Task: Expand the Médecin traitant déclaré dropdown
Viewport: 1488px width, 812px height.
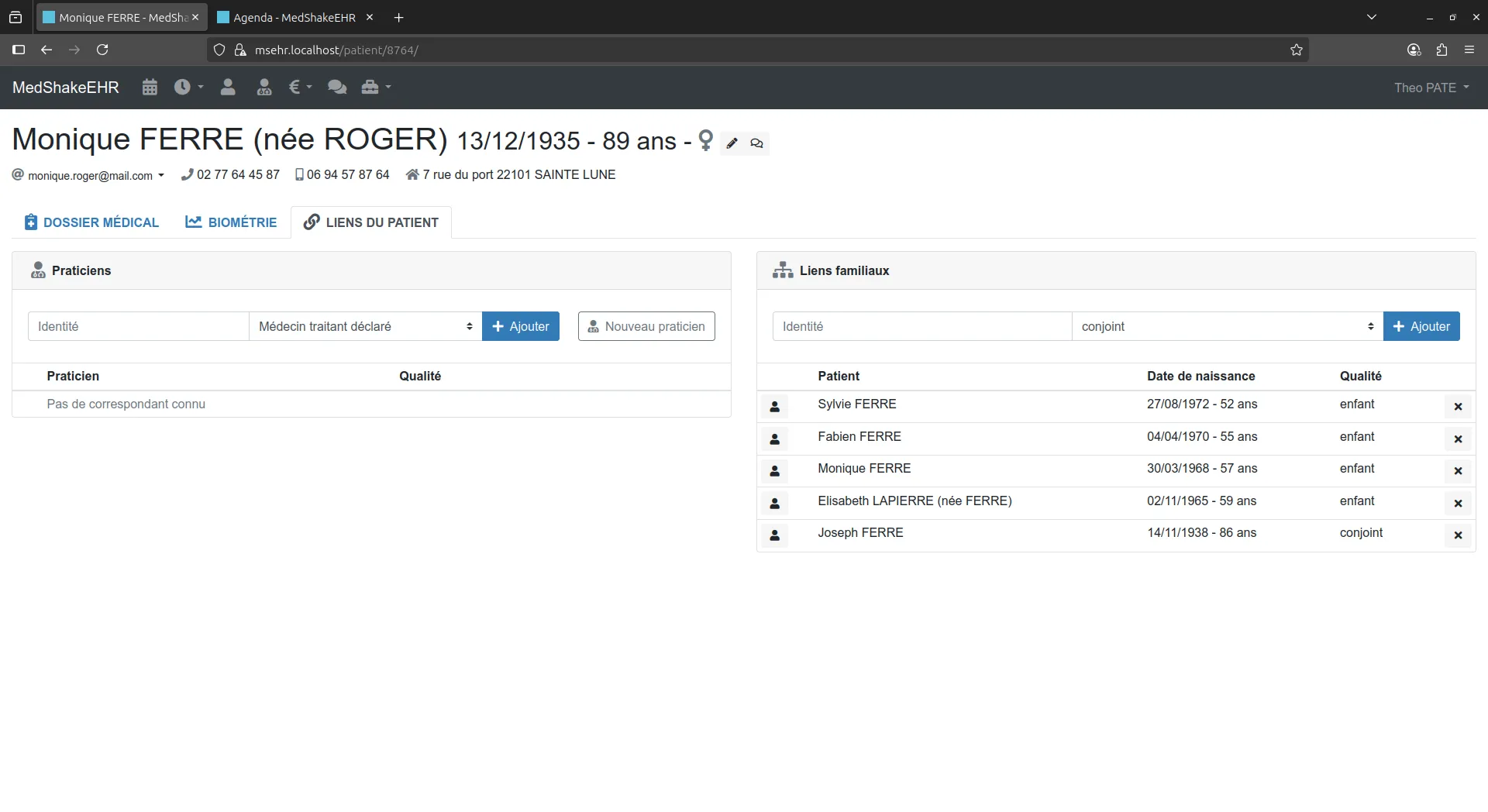Action: tap(365, 326)
